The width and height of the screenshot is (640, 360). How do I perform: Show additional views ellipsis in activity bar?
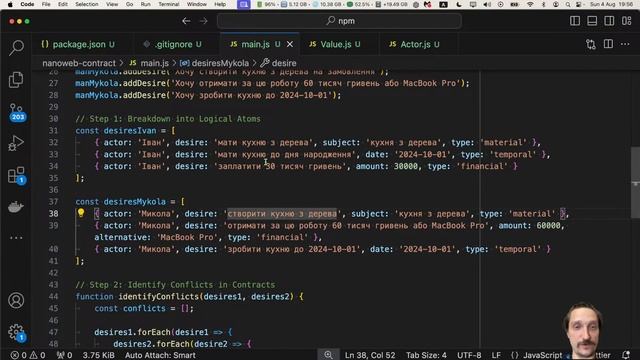click(x=16, y=238)
